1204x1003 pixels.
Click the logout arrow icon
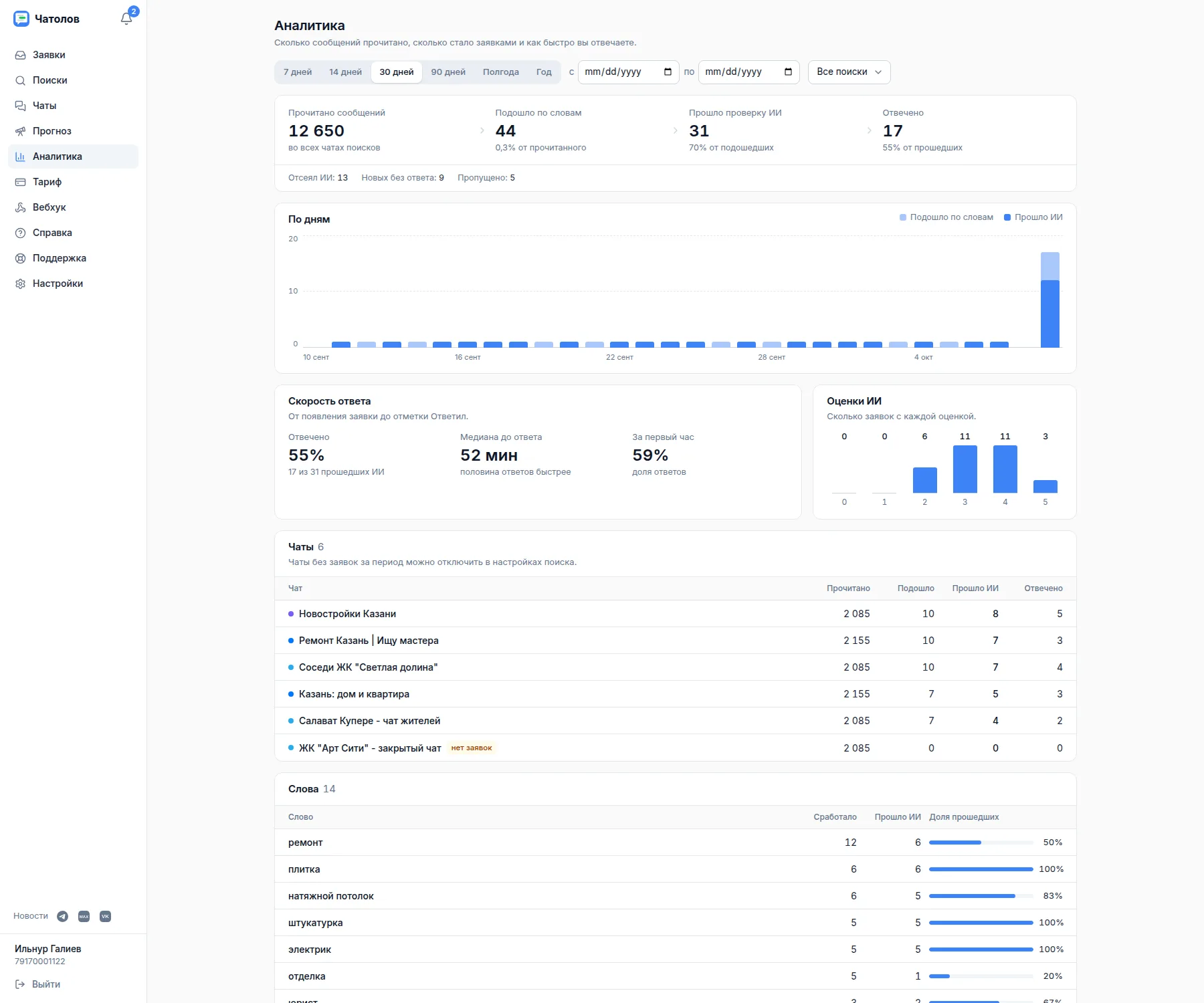pos(20,984)
